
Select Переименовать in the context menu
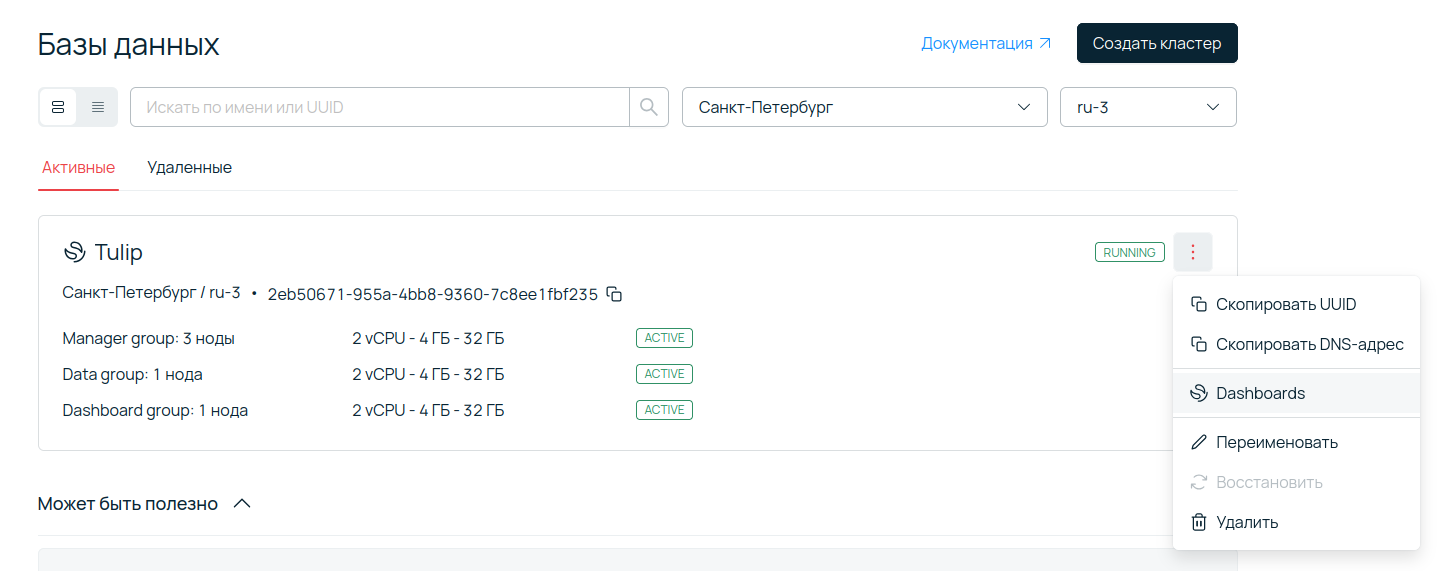click(x=1296, y=442)
